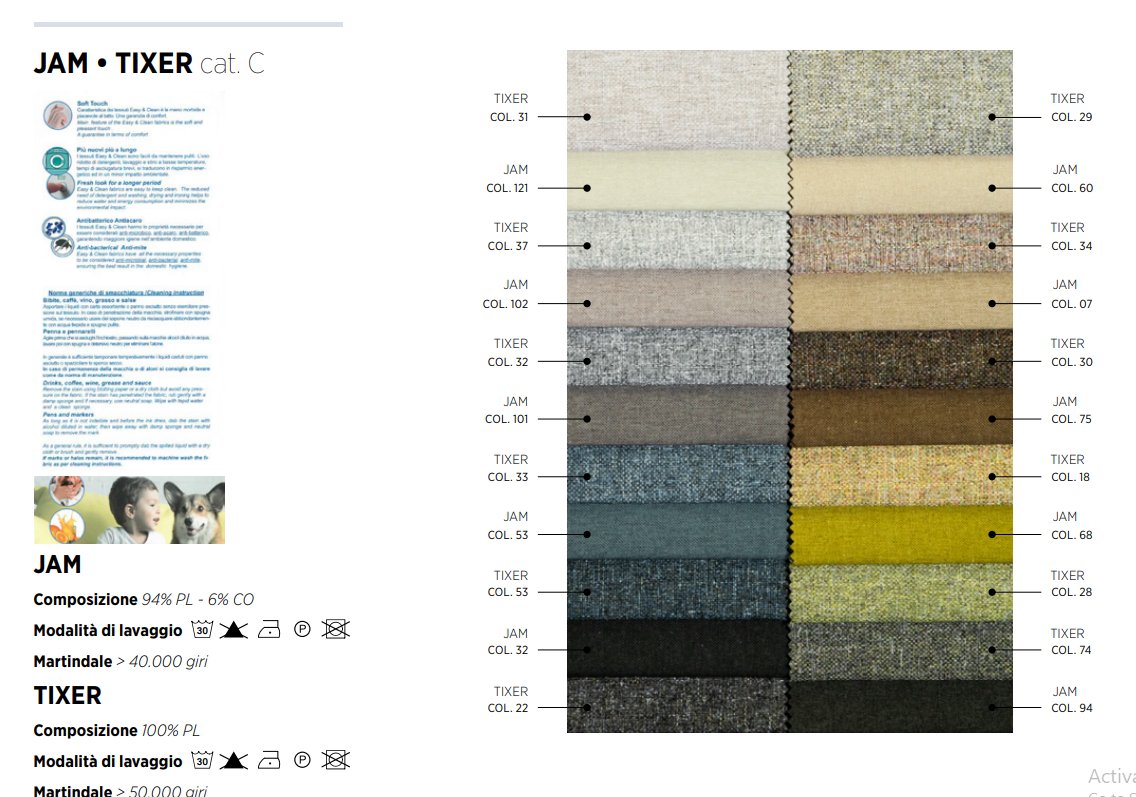Select the blue TIXER COL. 33 swatch
This screenshot has width=1136, height=797.
[677, 474]
